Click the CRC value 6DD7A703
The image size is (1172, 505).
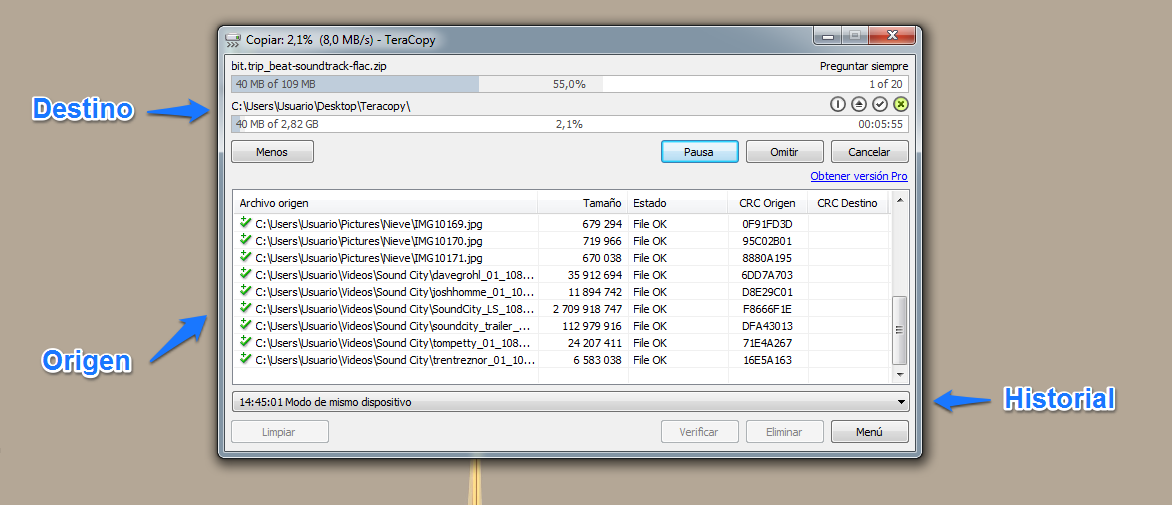point(768,275)
